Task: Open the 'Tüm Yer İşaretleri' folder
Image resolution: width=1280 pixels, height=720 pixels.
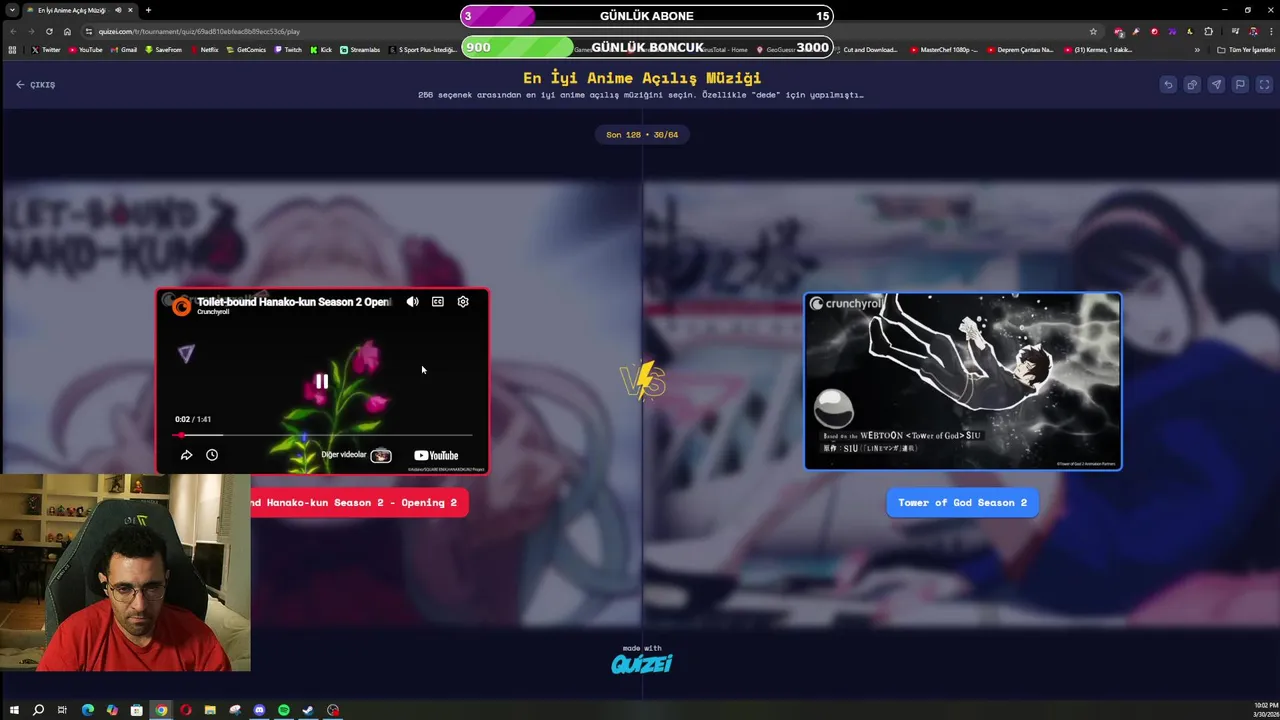Action: 1246,50
